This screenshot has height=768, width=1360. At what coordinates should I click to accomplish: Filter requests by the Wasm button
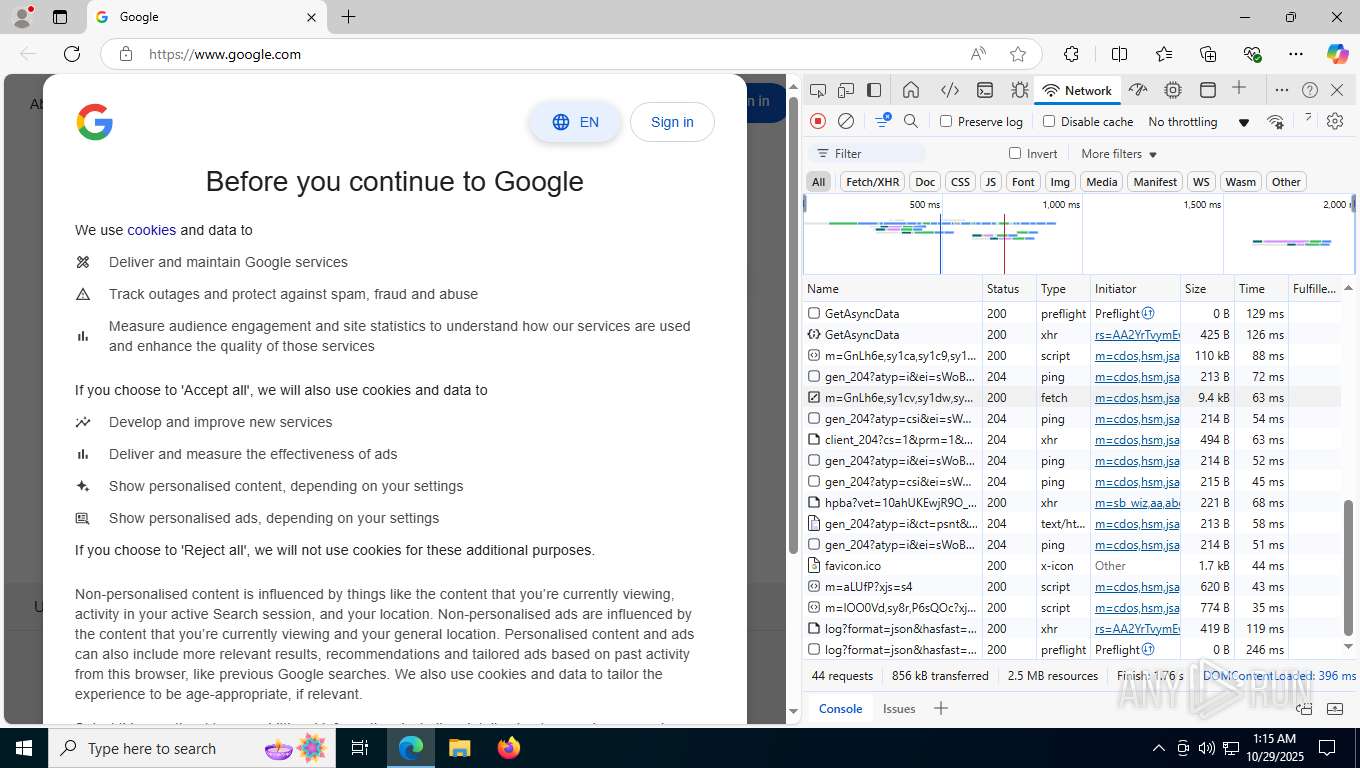1240,182
